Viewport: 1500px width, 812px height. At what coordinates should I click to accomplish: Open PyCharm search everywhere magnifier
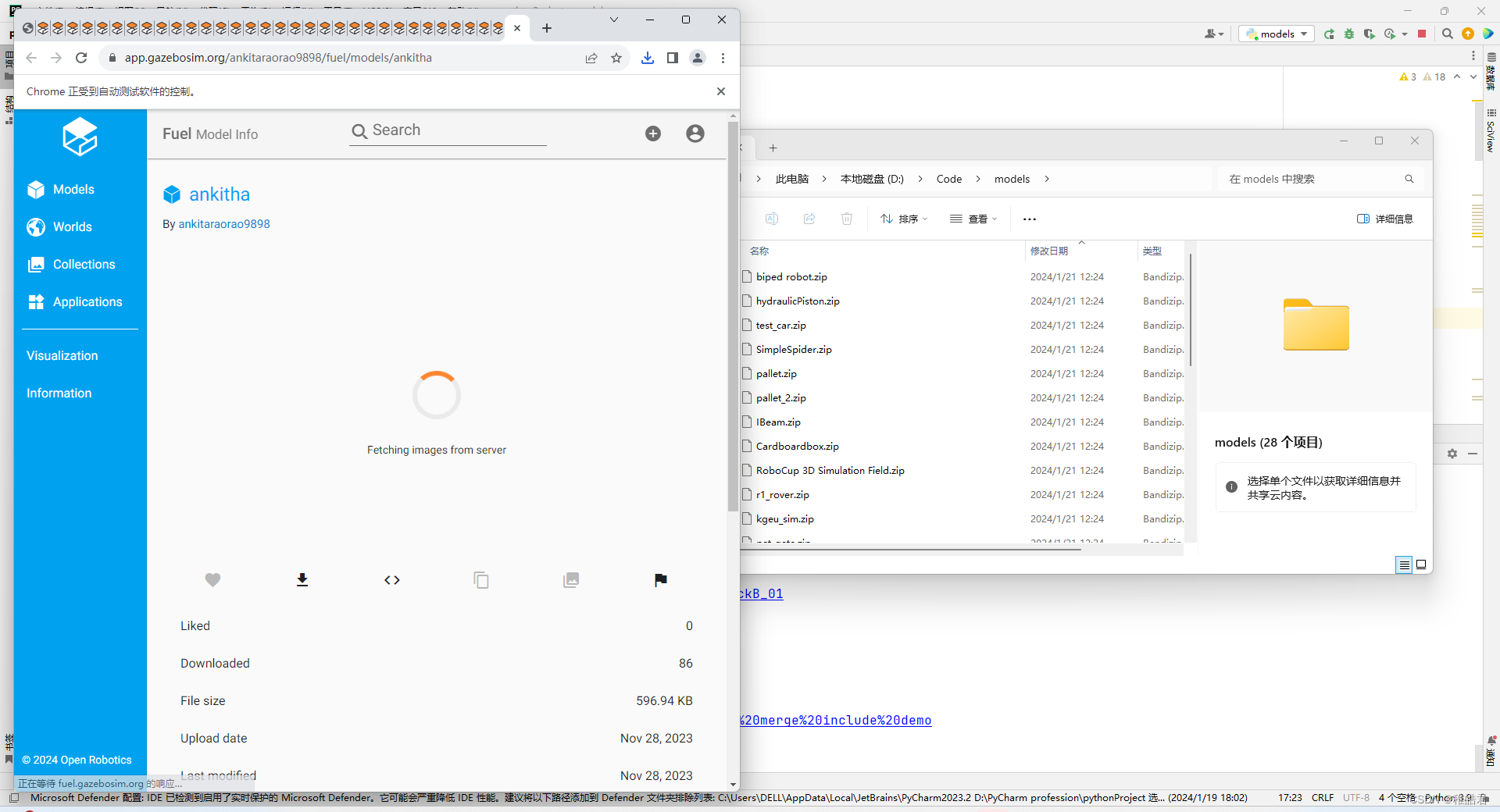tap(1447, 34)
